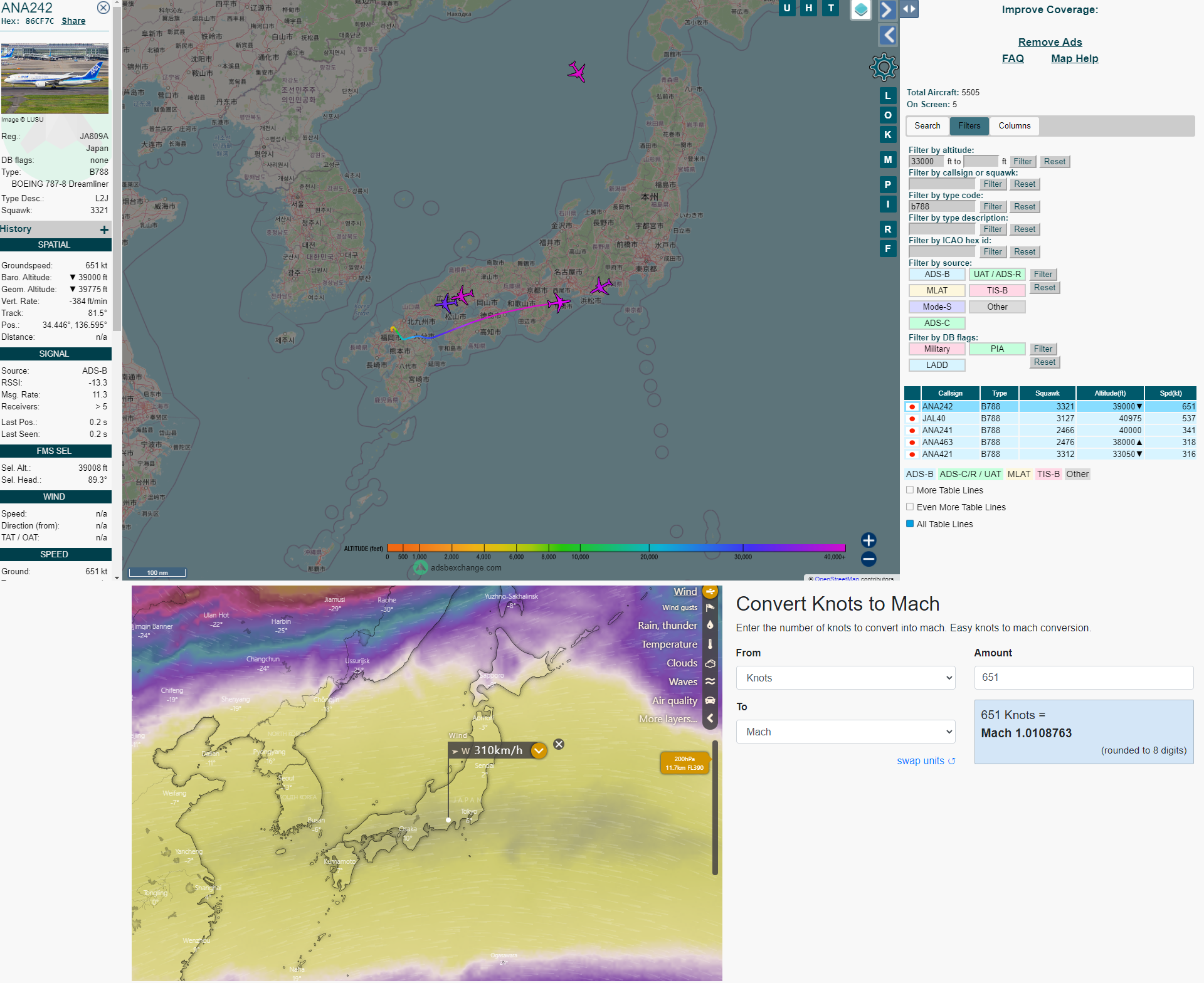Image resolution: width=1204 pixels, height=983 pixels.
Task: Open the Map Help link
Action: (1075, 58)
